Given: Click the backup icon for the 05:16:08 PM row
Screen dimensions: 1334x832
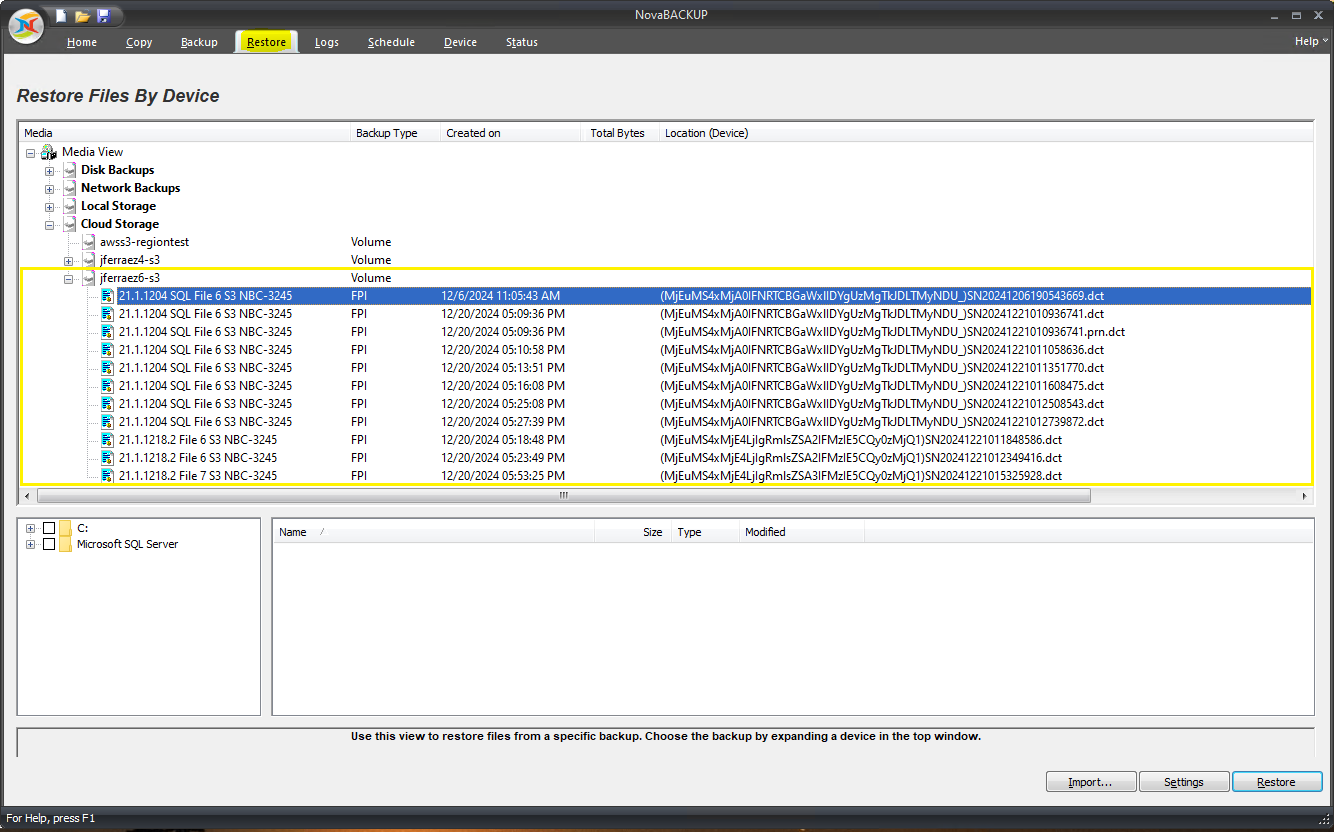Looking at the screenshot, I should click(x=108, y=386).
